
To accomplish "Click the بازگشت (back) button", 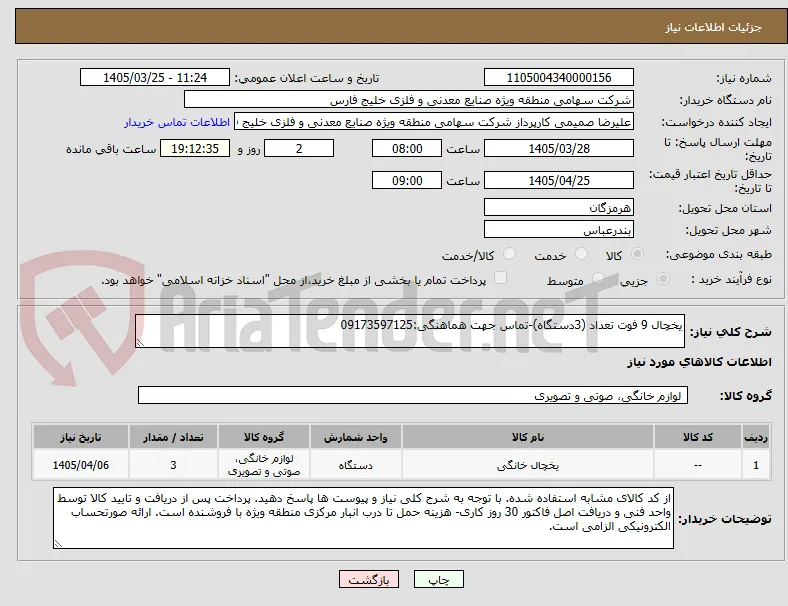I will [369, 579].
